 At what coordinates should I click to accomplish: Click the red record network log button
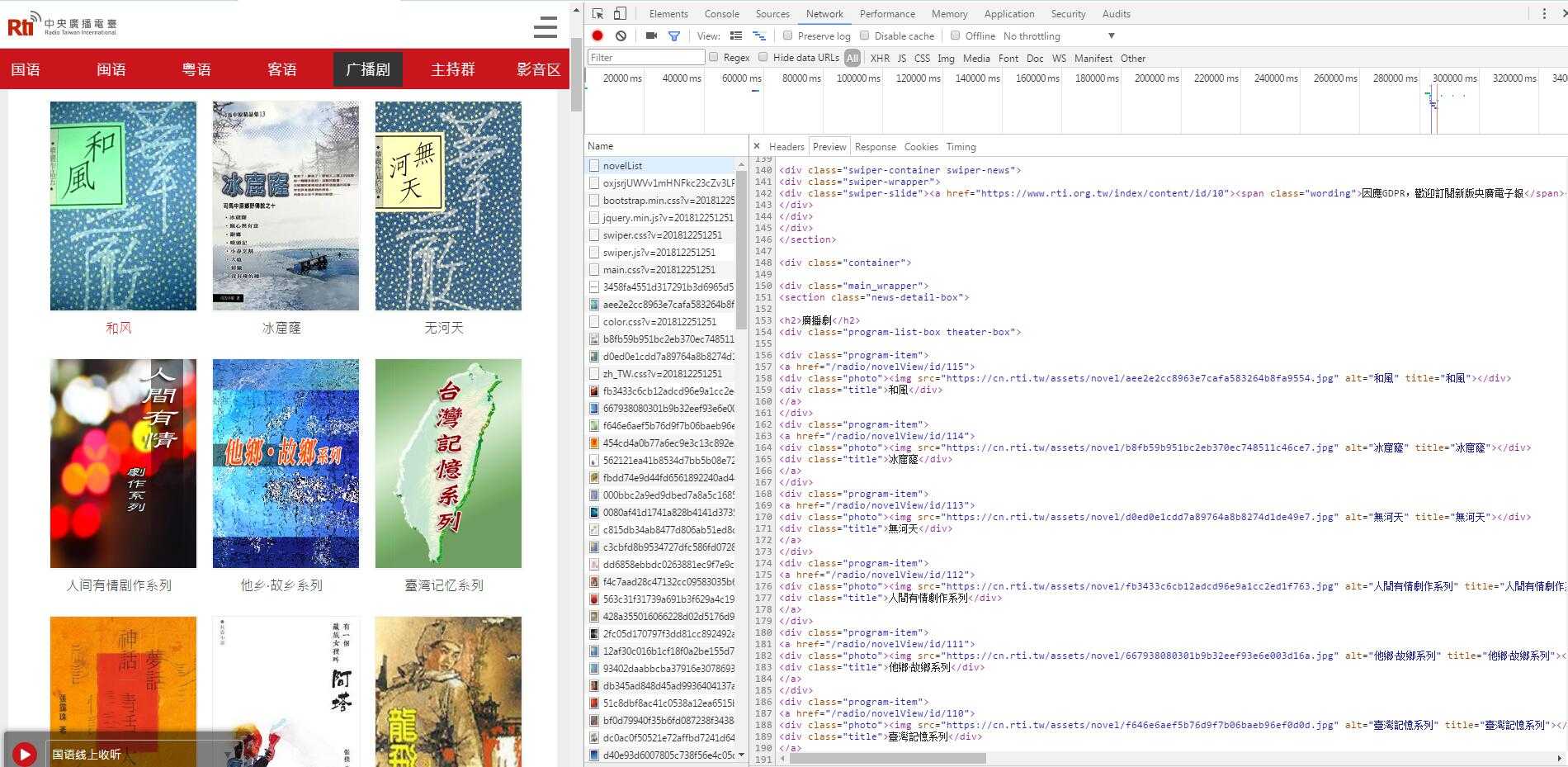[x=597, y=36]
